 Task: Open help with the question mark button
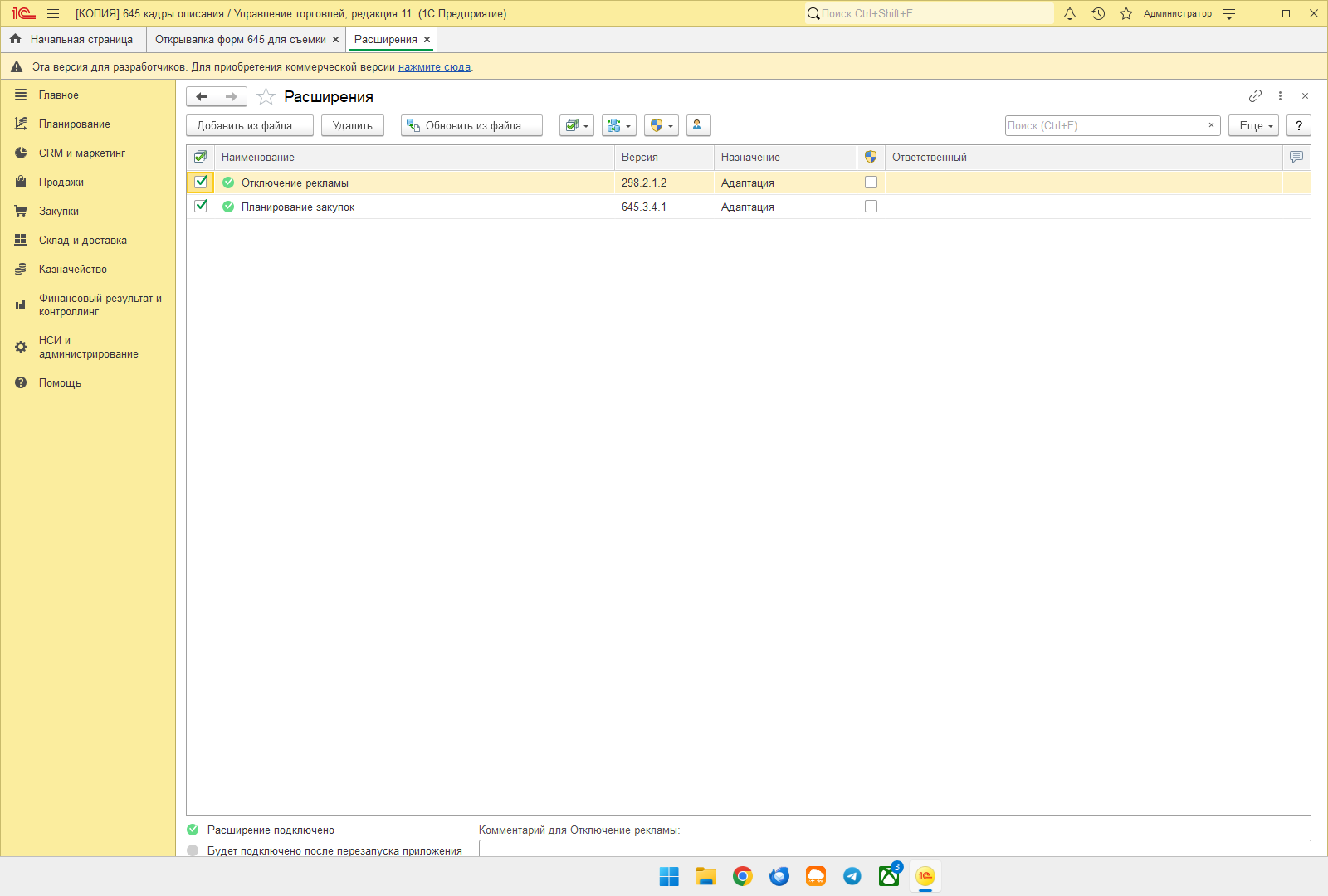[1299, 125]
